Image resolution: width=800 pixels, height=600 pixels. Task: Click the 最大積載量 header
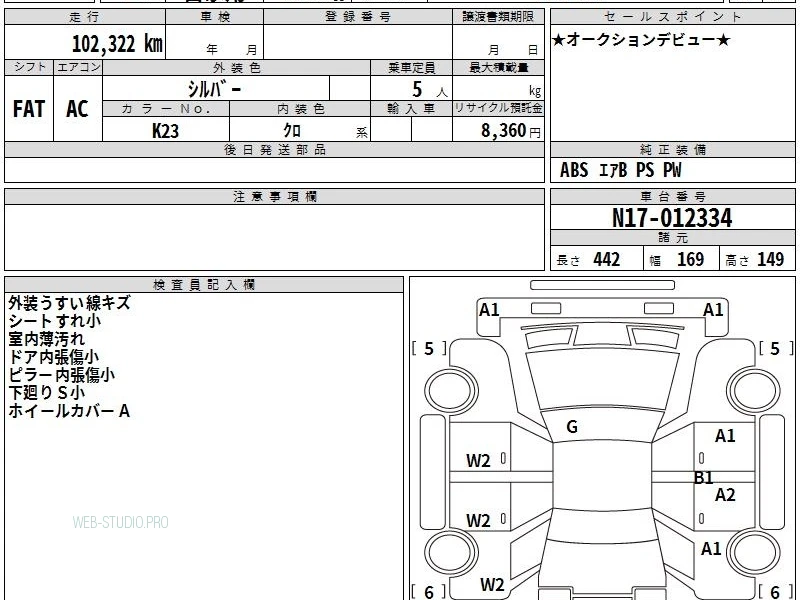(498, 67)
